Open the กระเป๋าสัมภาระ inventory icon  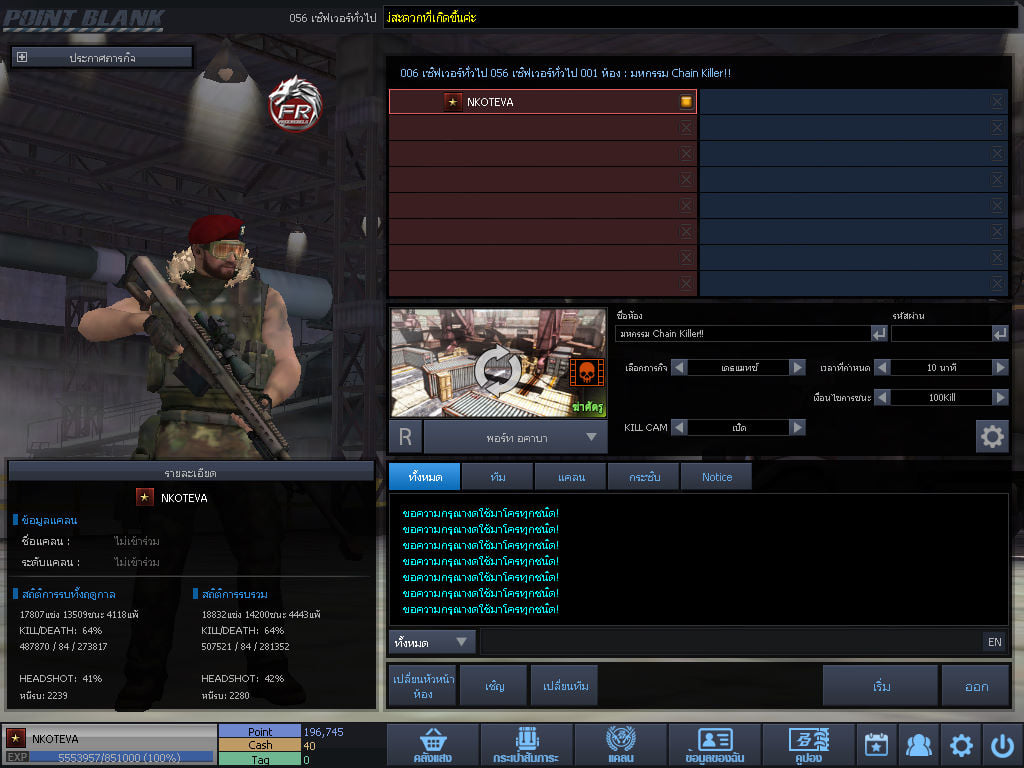(x=526, y=745)
